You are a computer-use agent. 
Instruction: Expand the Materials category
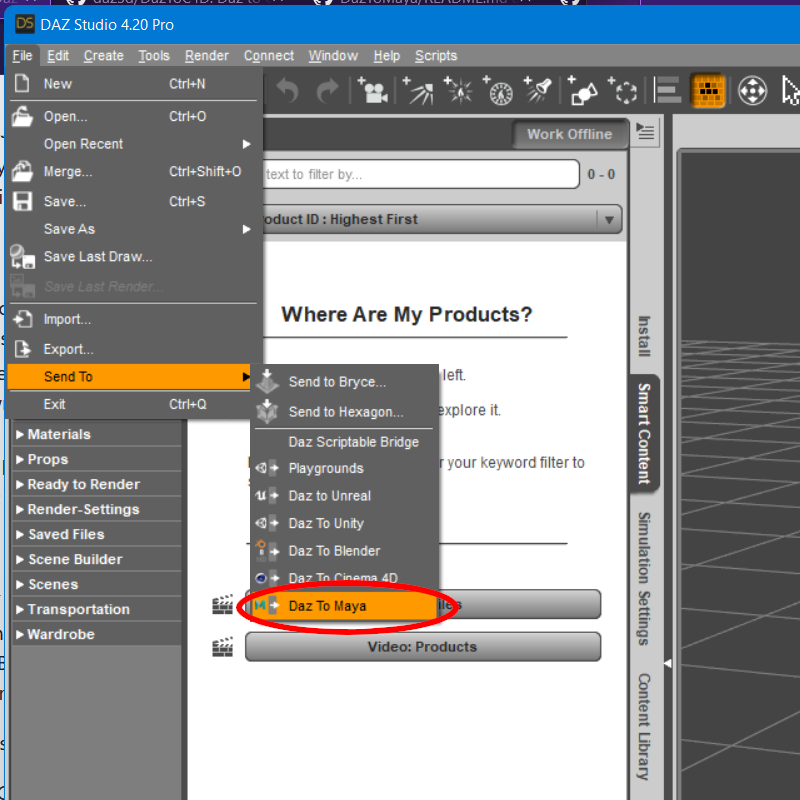(x=96, y=434)
